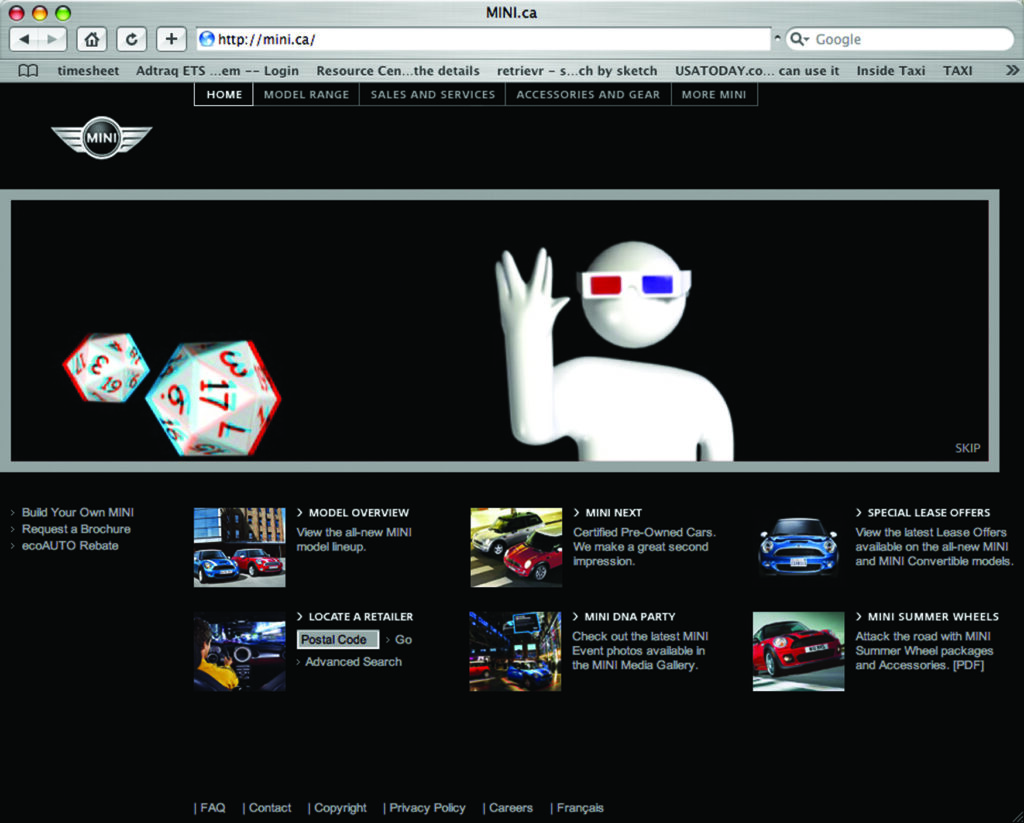Click the small 3D die showing 19
This screenshot has height=823, width=1024.
coord(106,367)
